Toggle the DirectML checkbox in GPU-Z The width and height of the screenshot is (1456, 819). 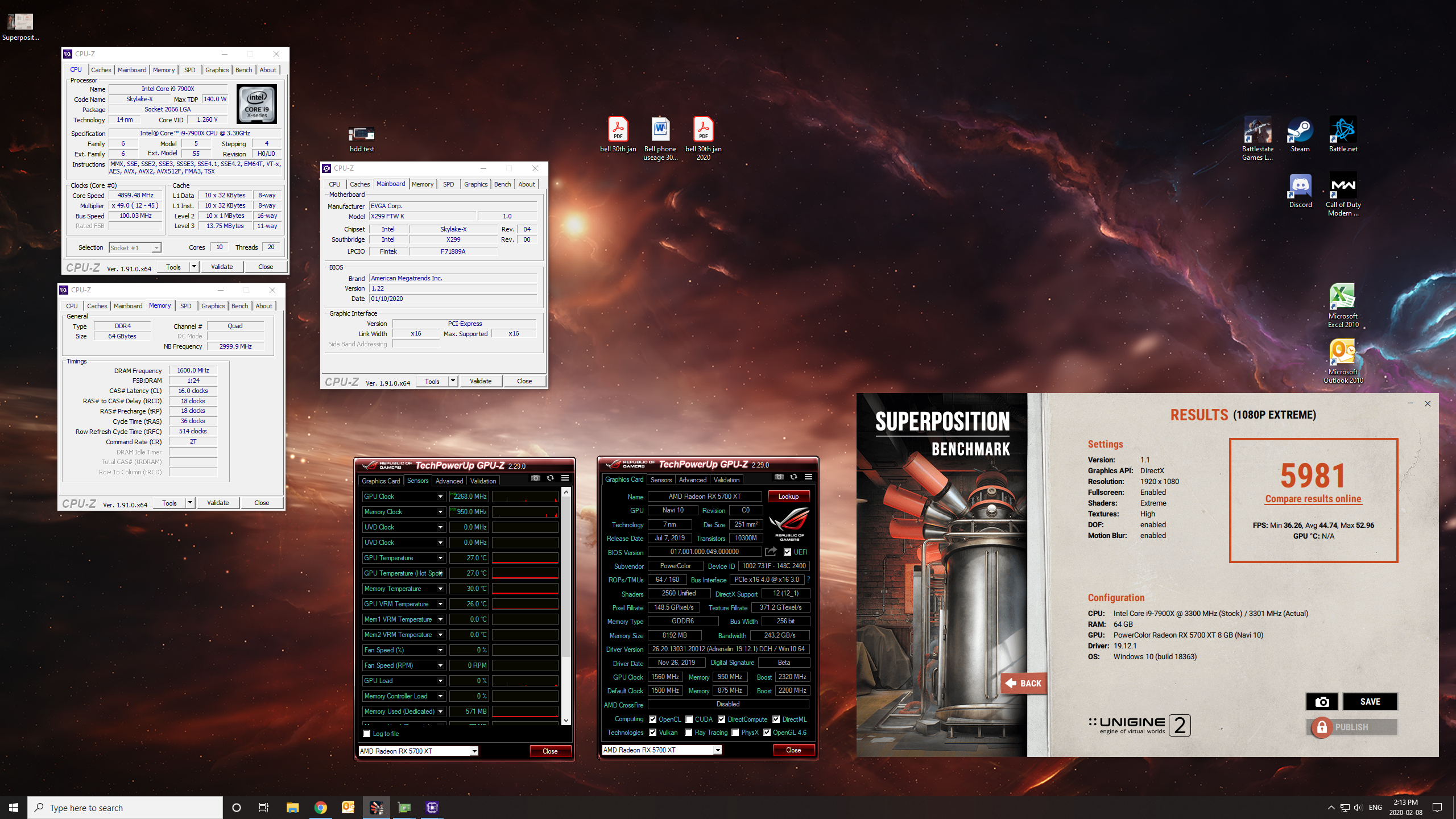pyautogui.click(x=776, y=719)
